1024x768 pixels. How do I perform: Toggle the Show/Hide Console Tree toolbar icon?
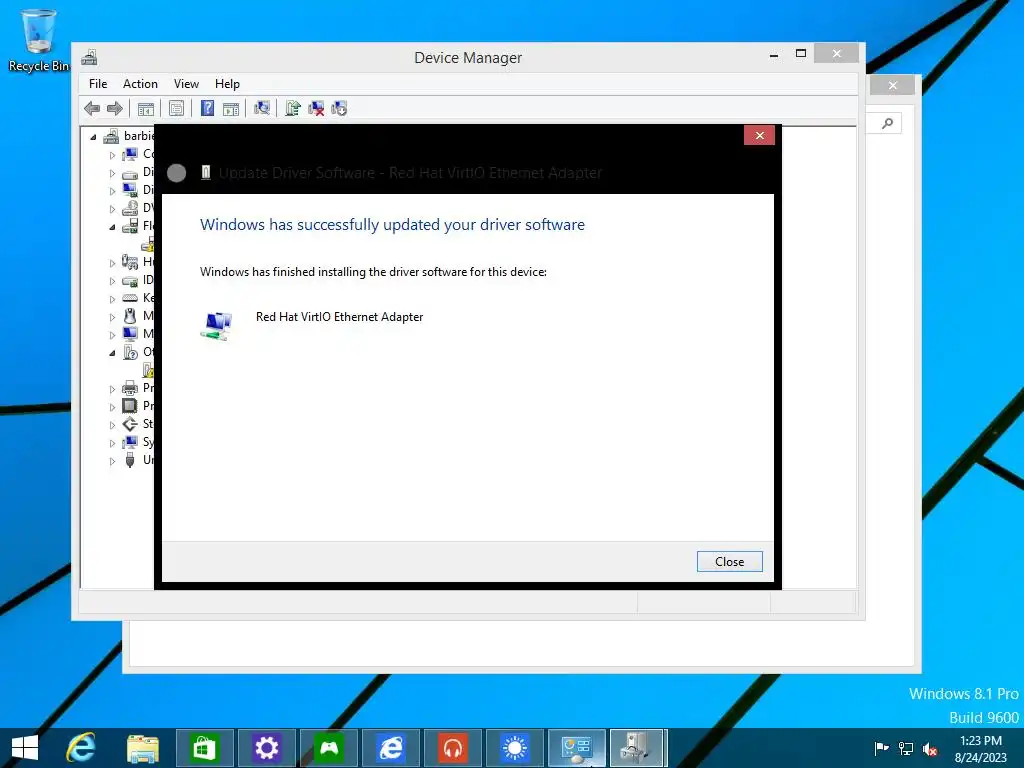pyautogui.click(x=146, y=108)
